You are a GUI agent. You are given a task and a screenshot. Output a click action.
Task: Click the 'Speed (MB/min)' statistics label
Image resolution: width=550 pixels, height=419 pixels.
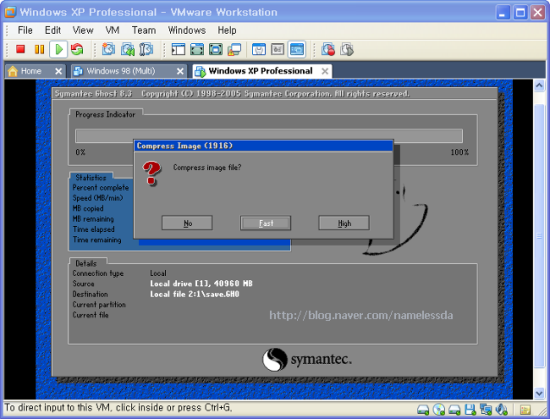point(98,198)
